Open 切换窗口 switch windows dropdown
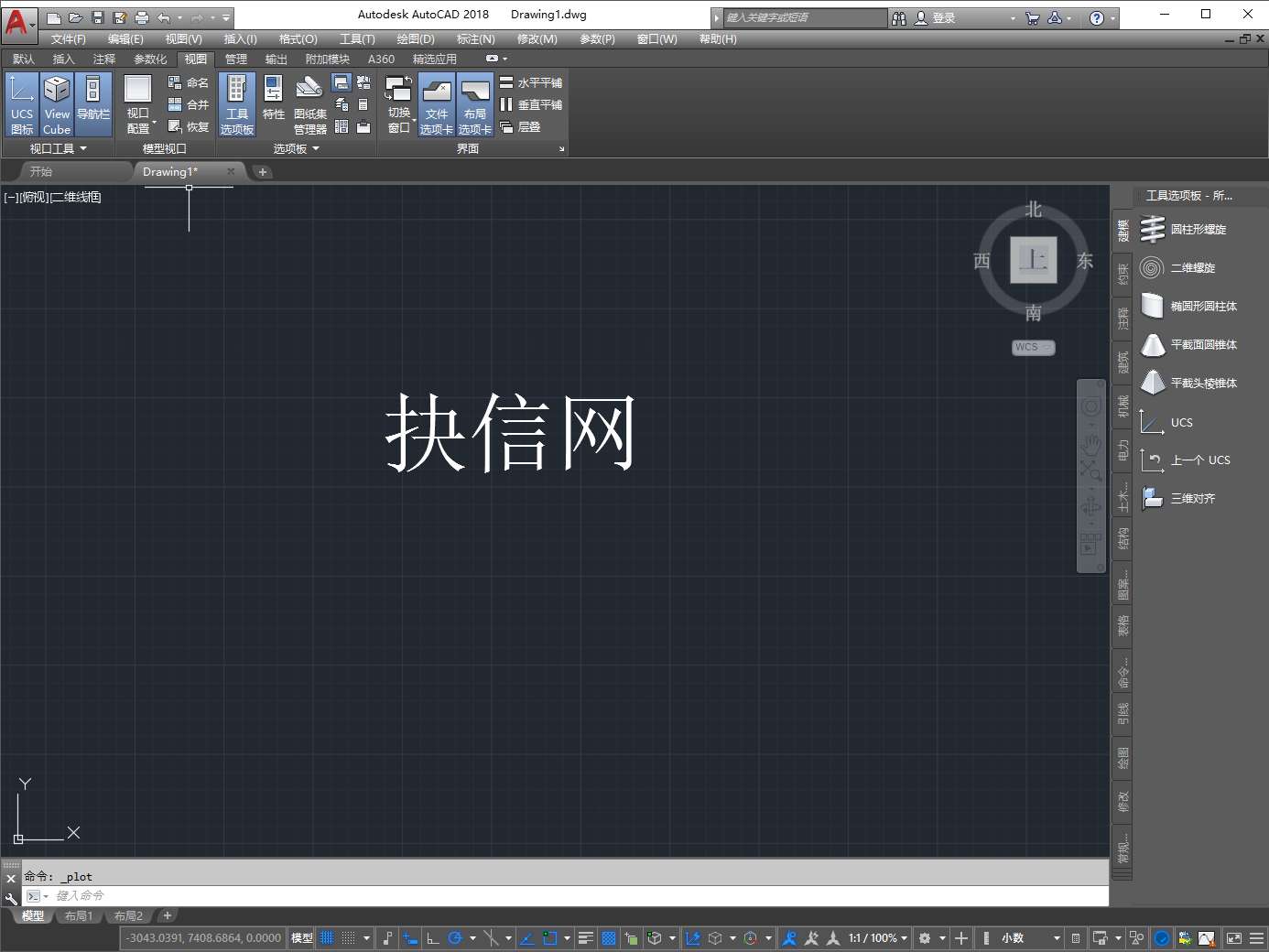Viewport: 1269px width, 952px height. [x=399, y=105]
